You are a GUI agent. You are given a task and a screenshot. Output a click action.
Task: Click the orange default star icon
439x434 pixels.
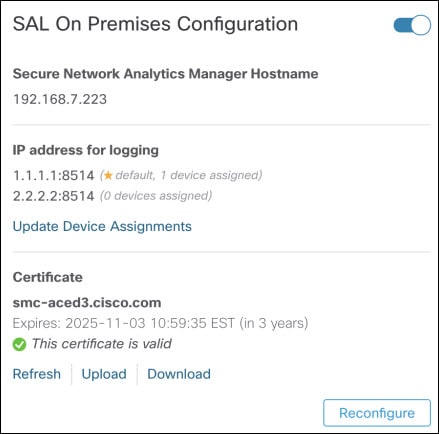click(108, 175)
